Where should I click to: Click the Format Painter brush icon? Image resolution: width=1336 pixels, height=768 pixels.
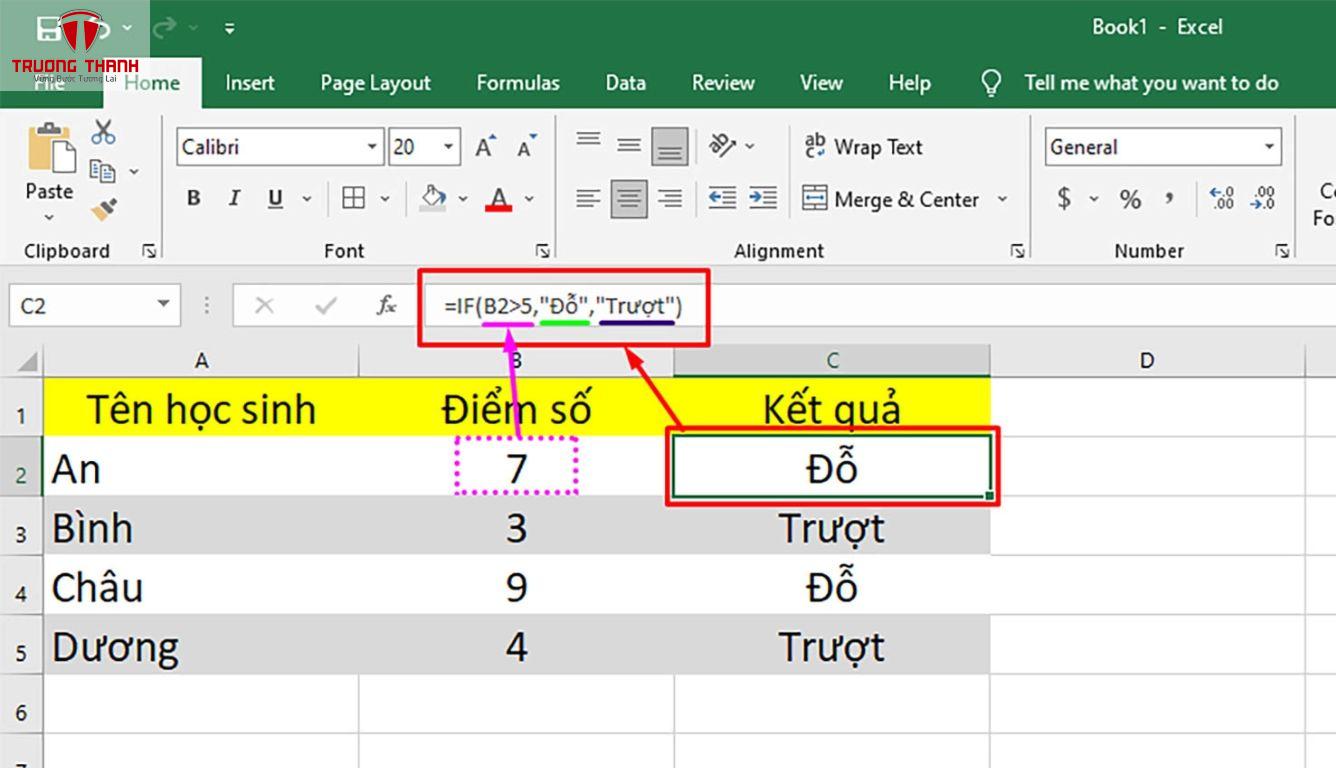click(103, 210)
